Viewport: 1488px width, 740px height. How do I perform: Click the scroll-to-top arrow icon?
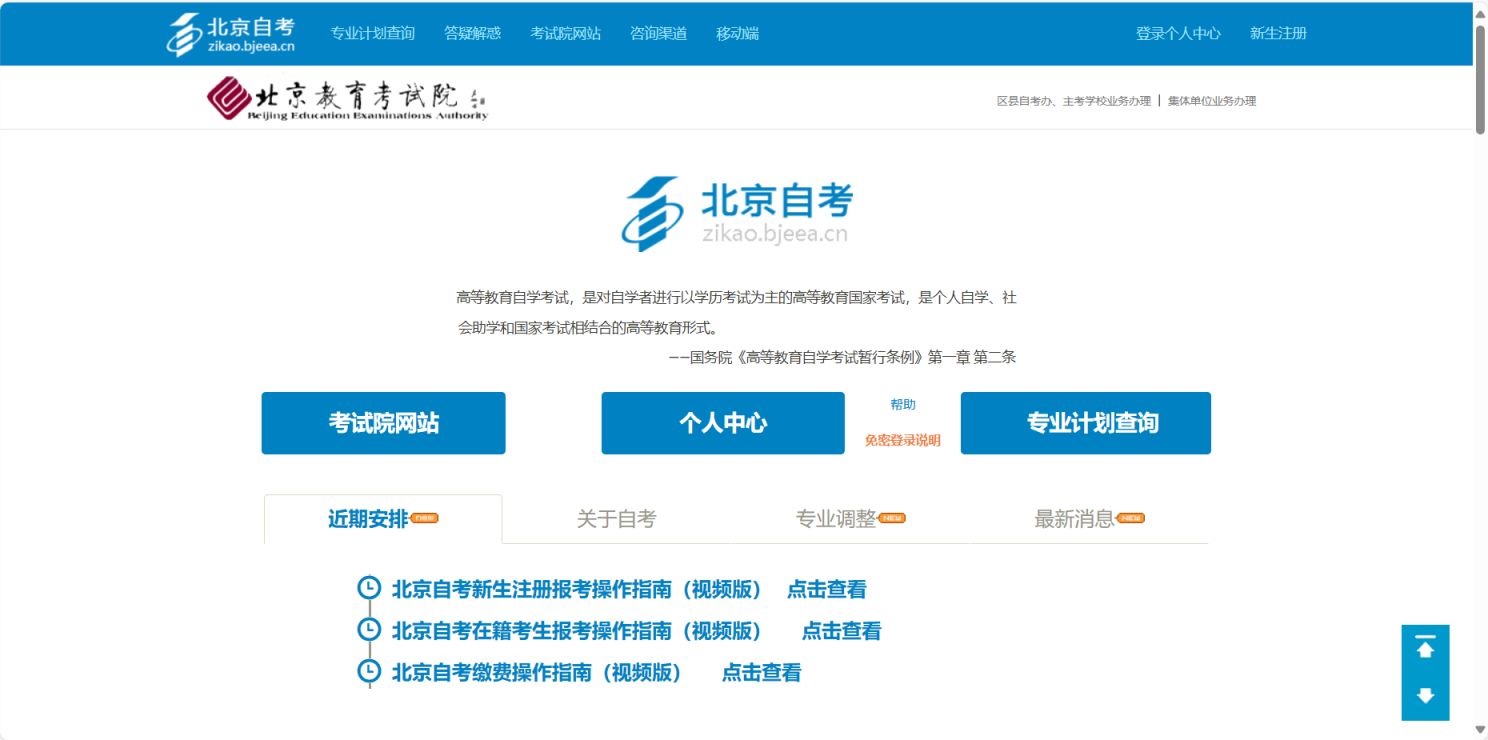pos(1425,648)
